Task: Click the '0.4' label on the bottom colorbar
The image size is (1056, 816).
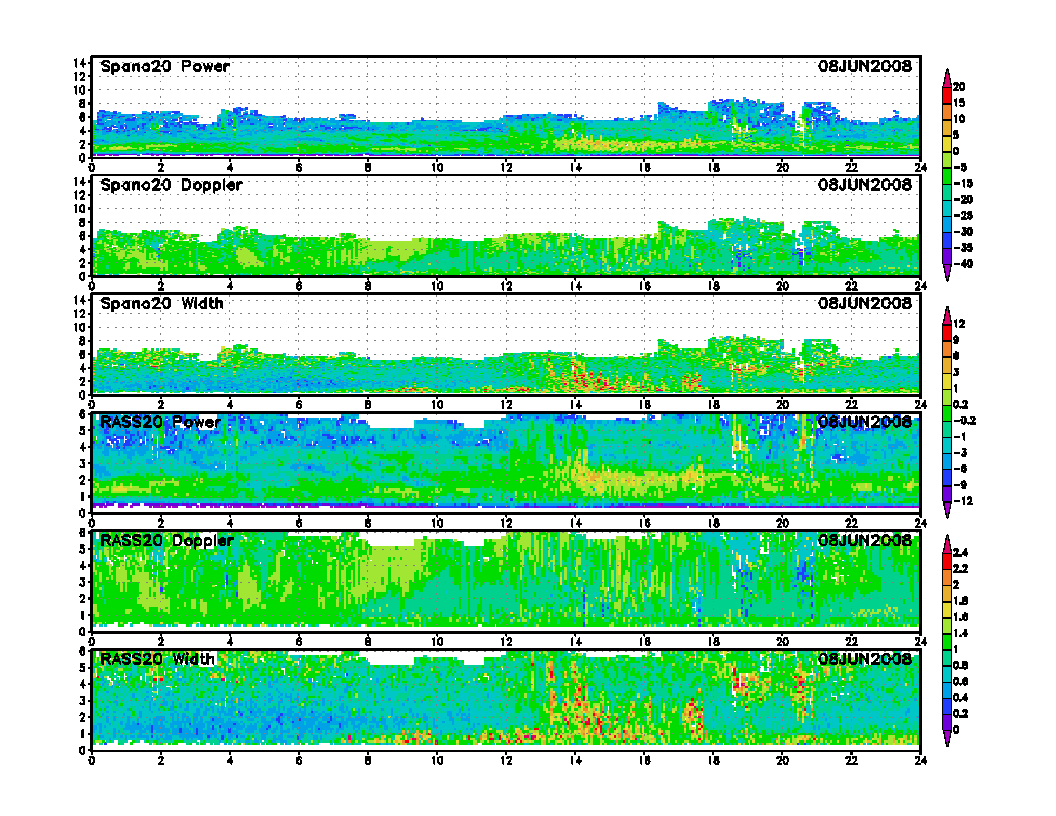Action: pos(961,698)
